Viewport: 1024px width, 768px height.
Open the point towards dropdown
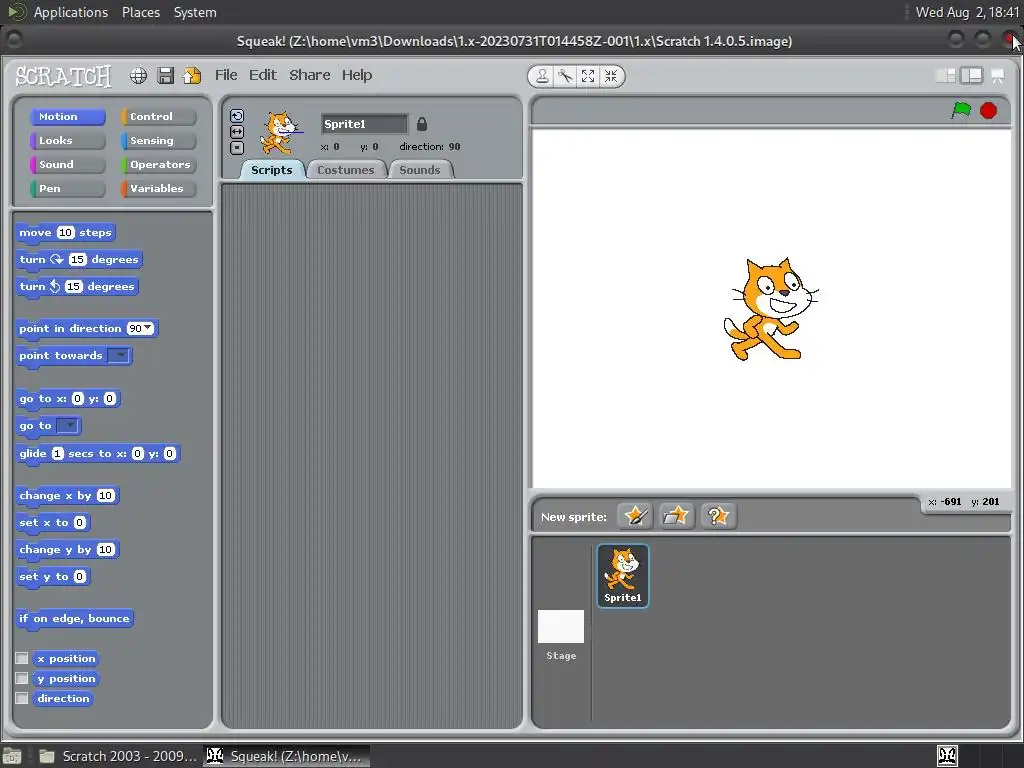point(118,355)
